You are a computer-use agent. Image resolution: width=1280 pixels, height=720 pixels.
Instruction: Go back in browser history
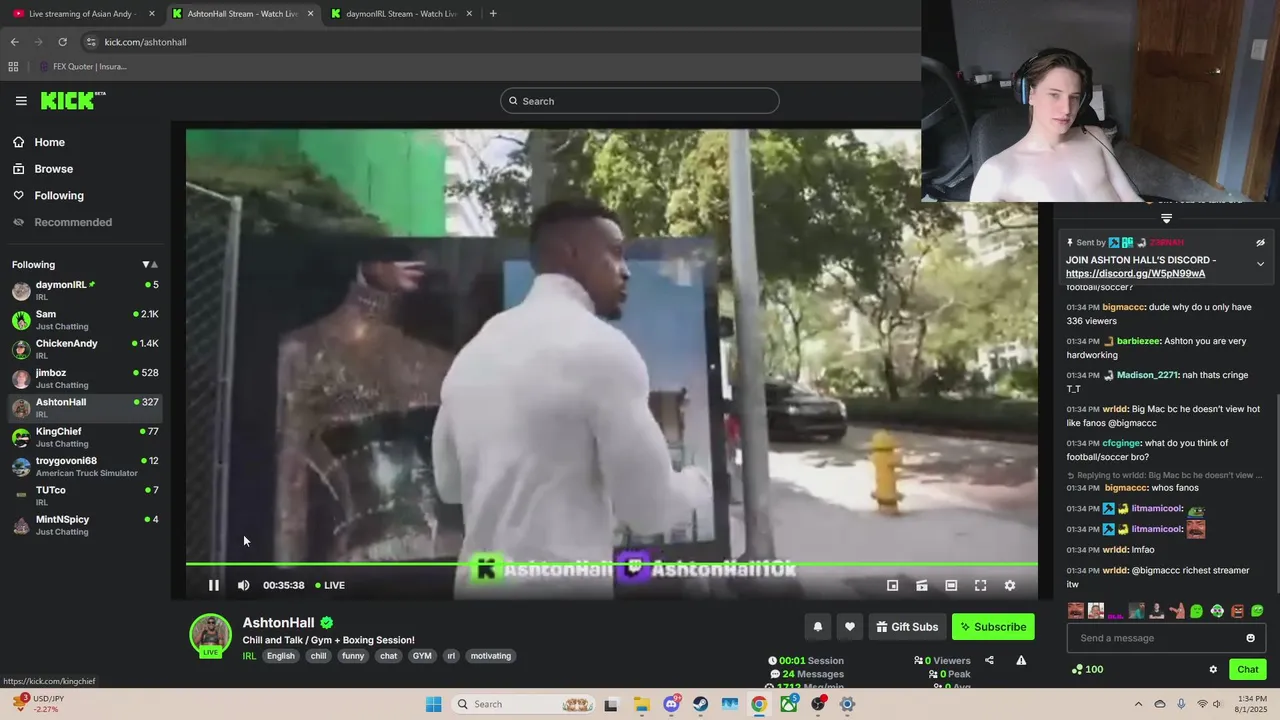[x=14, y=42]
